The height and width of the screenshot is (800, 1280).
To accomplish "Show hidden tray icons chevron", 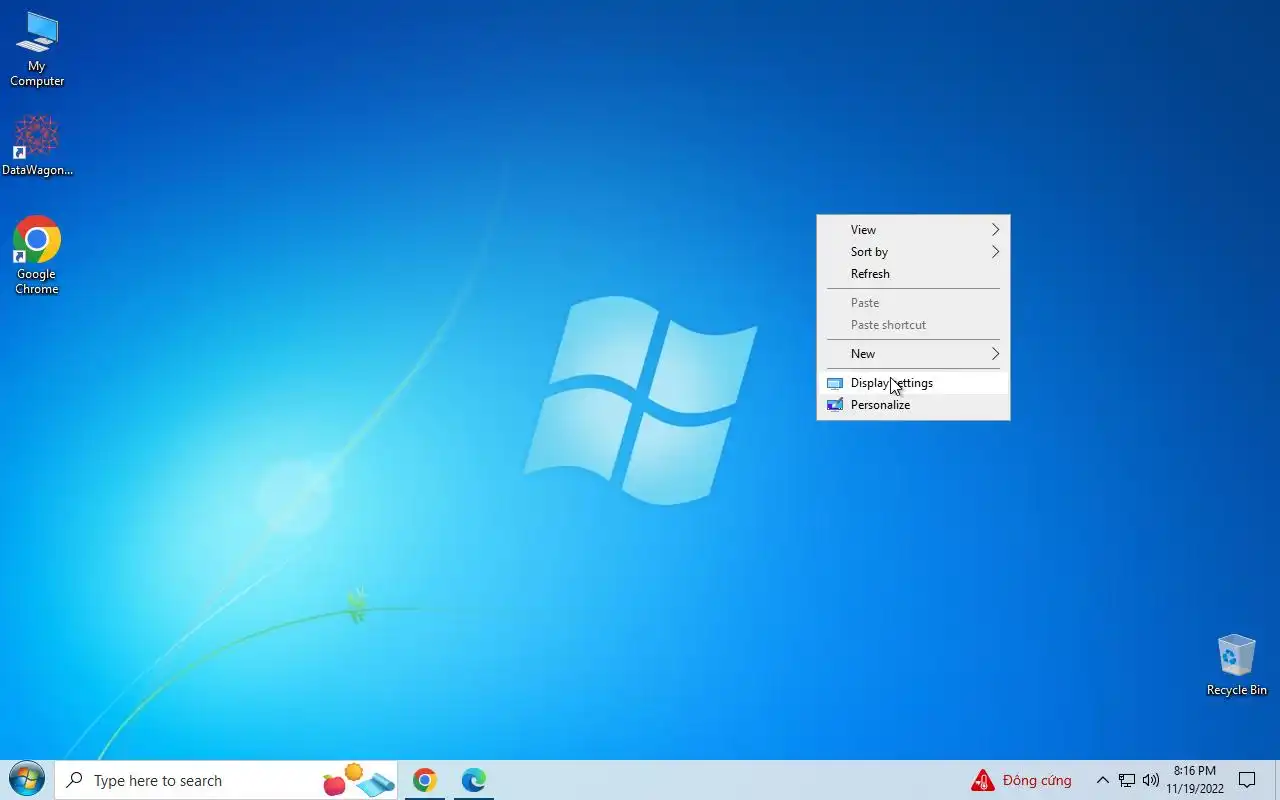I will (1103, 780).
